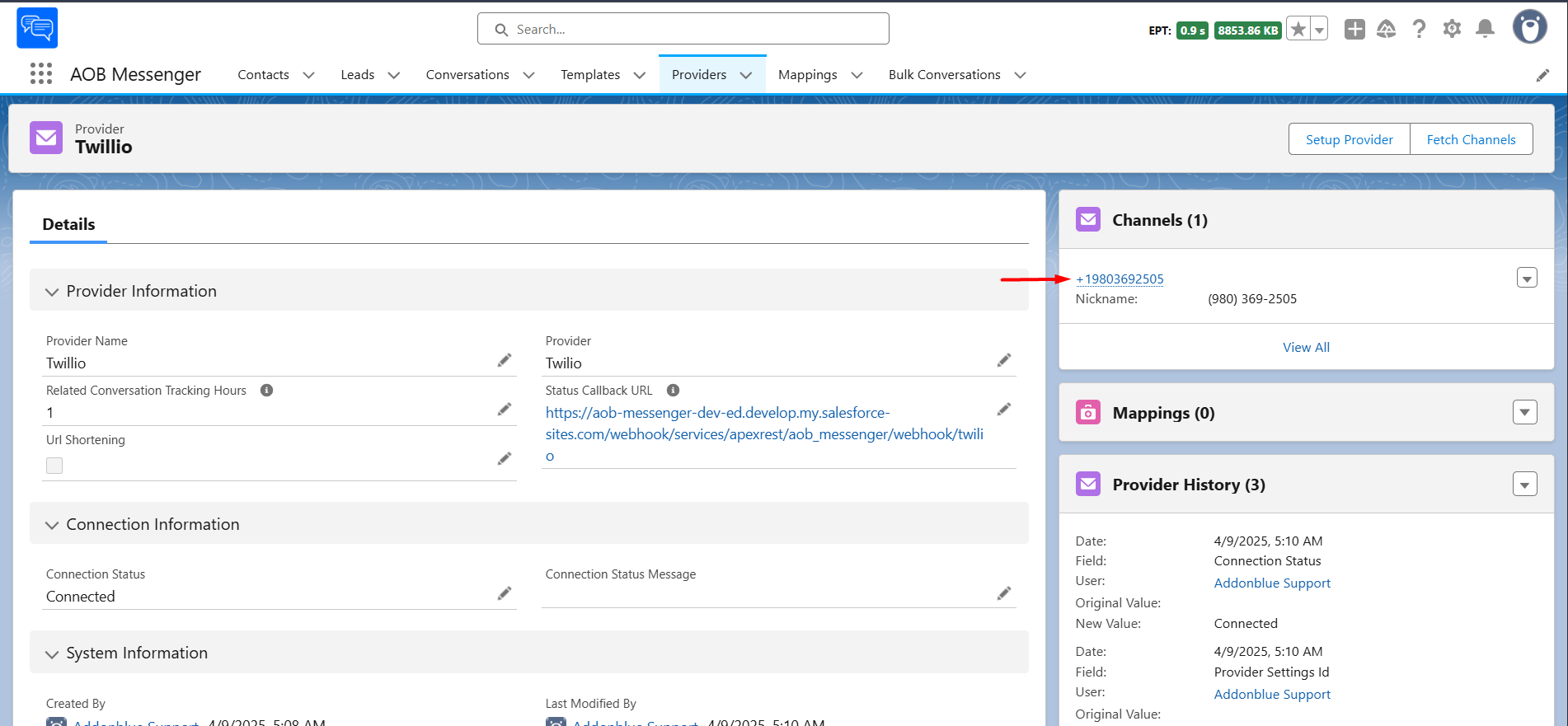Image resolution: width=1568 pixels, height=726 pixels.
Task: Open the Trailhead guidance cloud icon
Action: (x=1387, y=30)
